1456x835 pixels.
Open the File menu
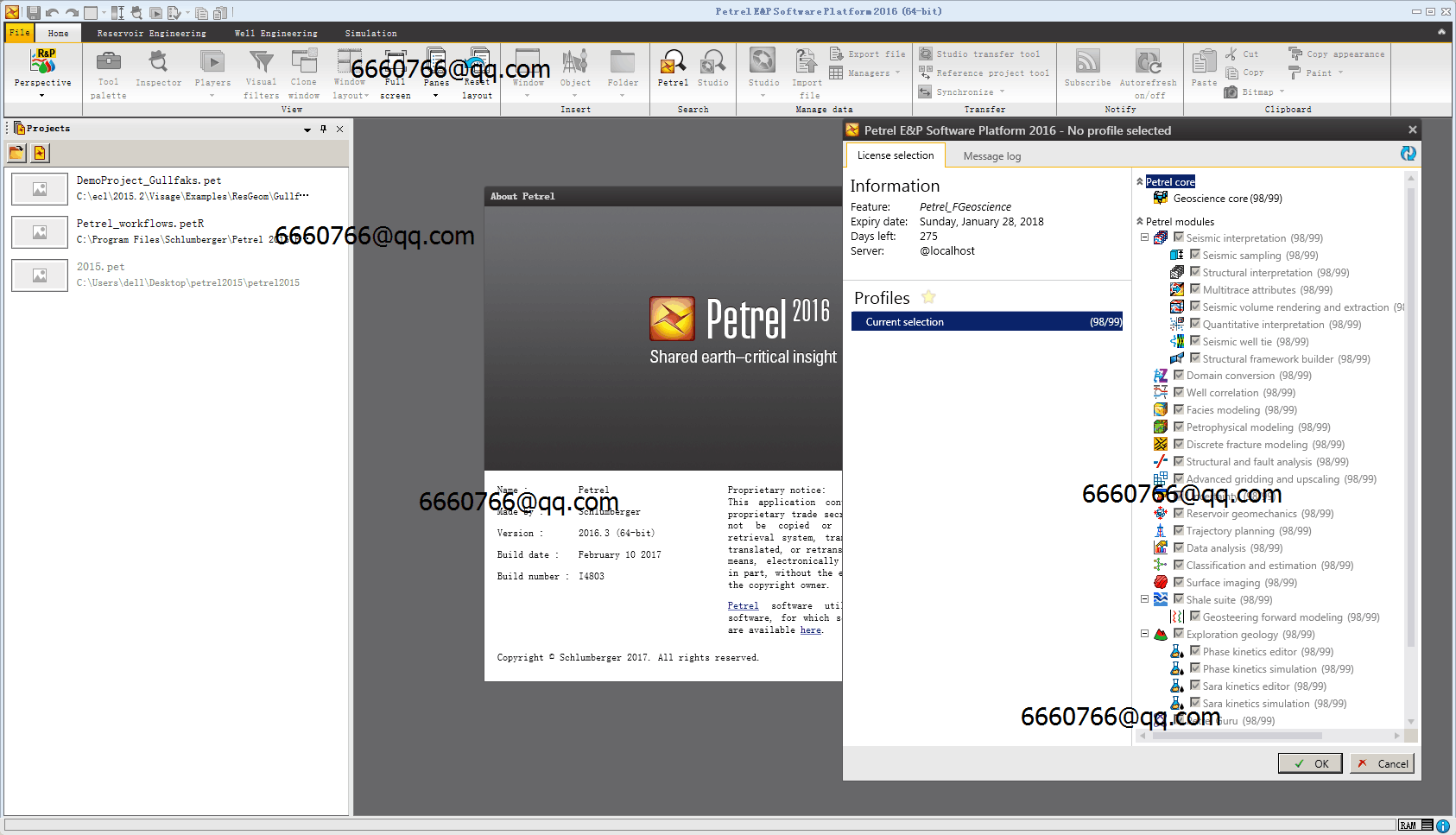[20, 33]
